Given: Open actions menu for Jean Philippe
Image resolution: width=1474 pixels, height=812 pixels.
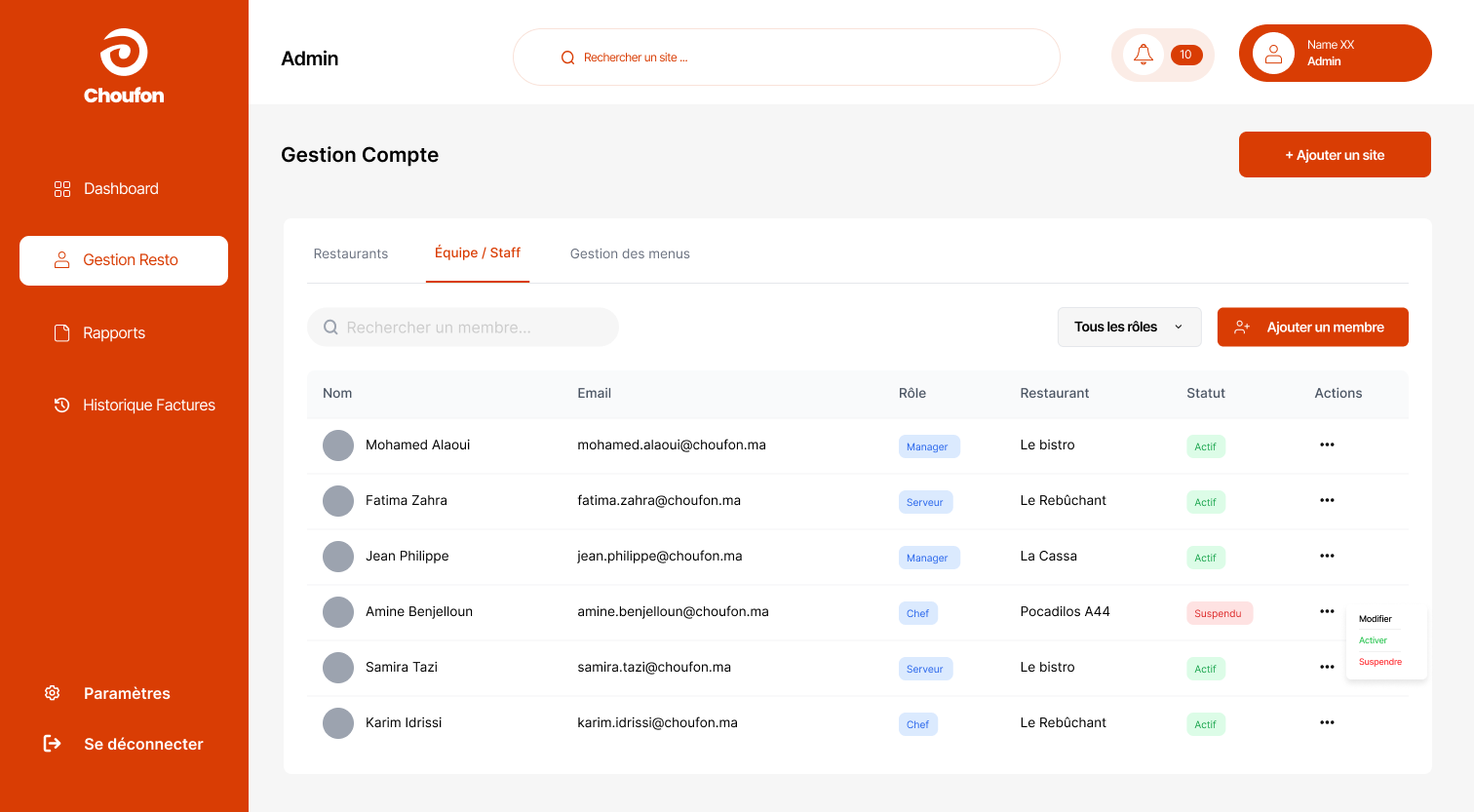Looking at the screenshot, I should click(x=1327, y=556).
